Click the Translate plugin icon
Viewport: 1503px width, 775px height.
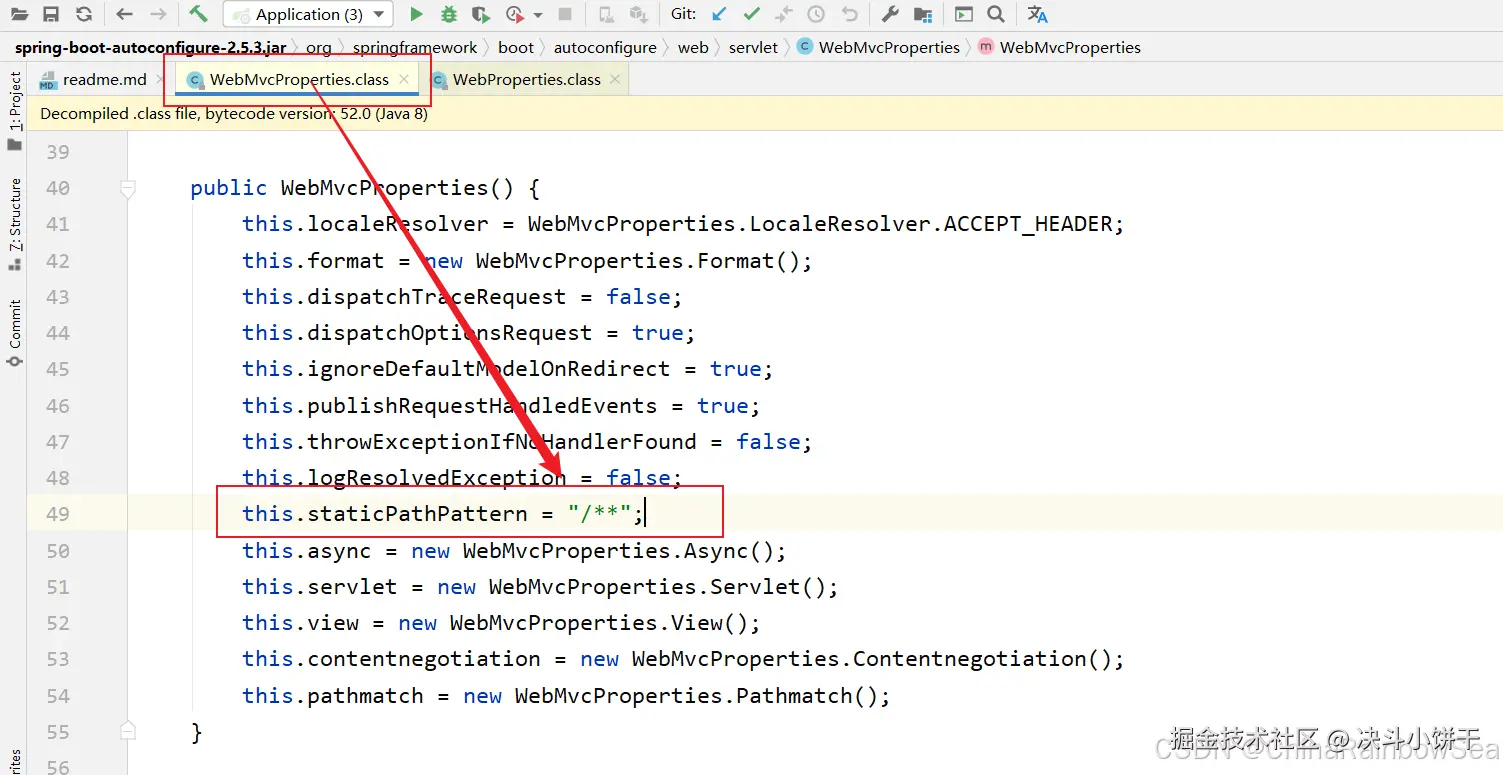pos(1038,14)
